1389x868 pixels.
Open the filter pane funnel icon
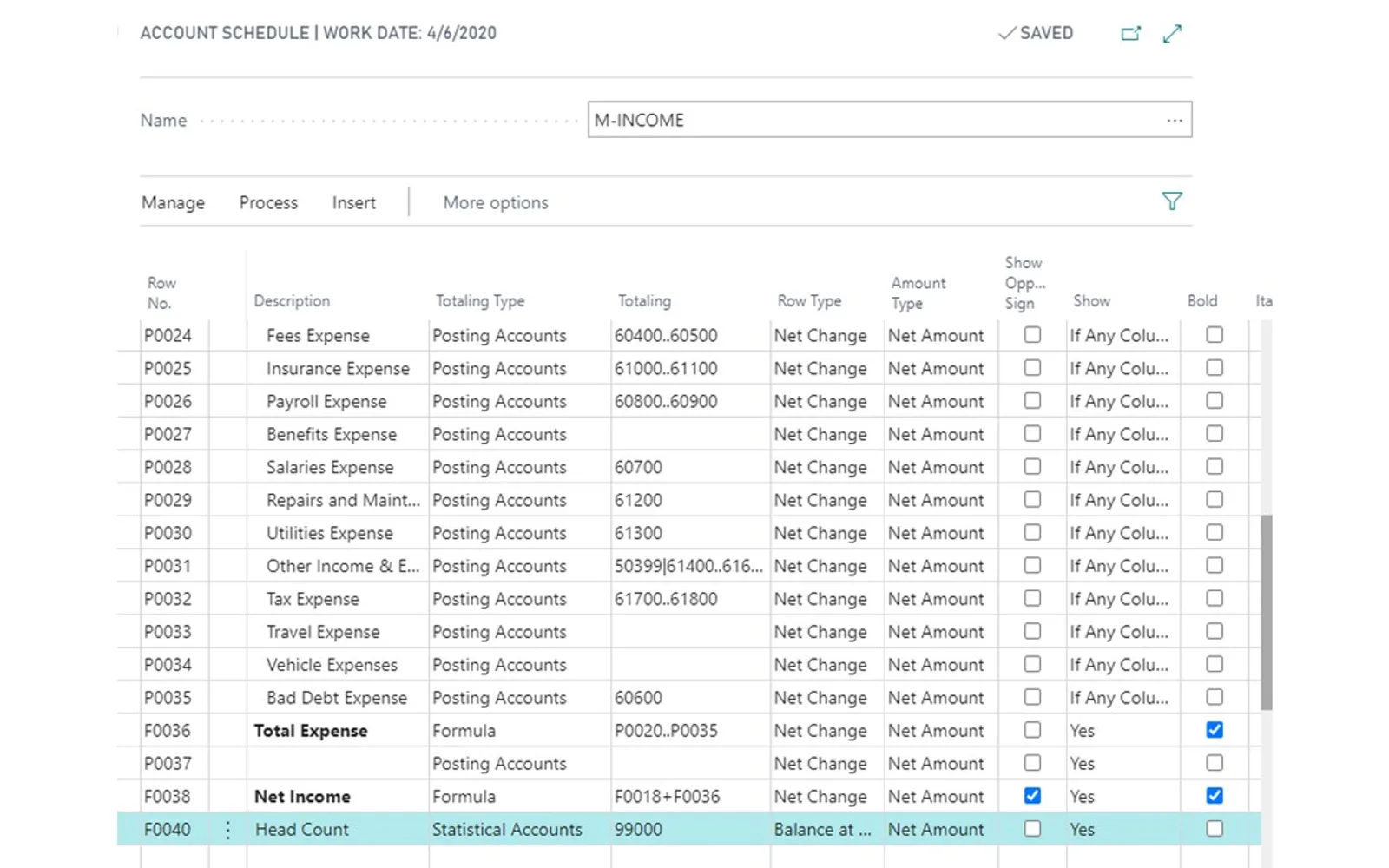point(1172,201)
